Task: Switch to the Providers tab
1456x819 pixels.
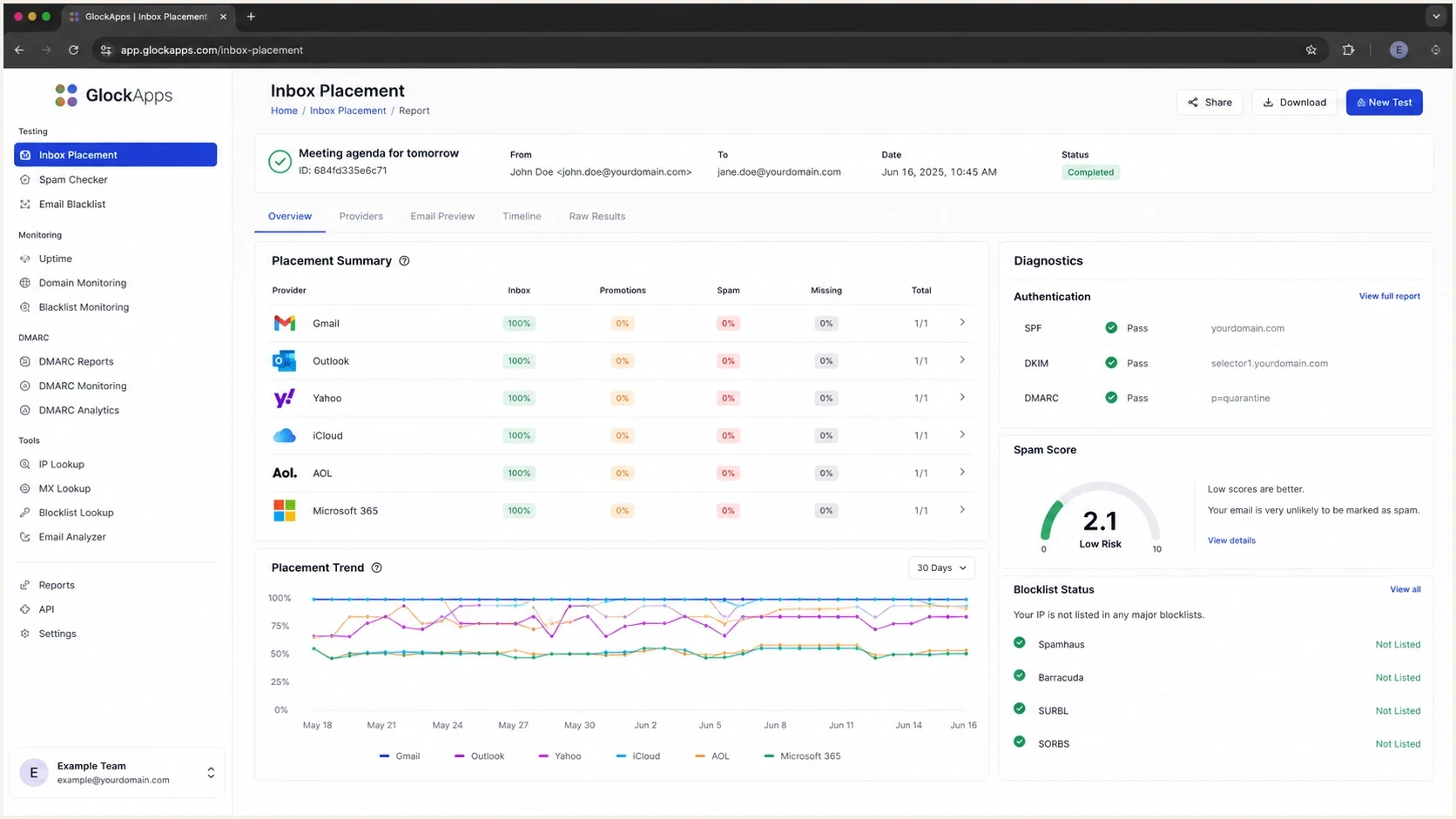Action: (361, 216)
